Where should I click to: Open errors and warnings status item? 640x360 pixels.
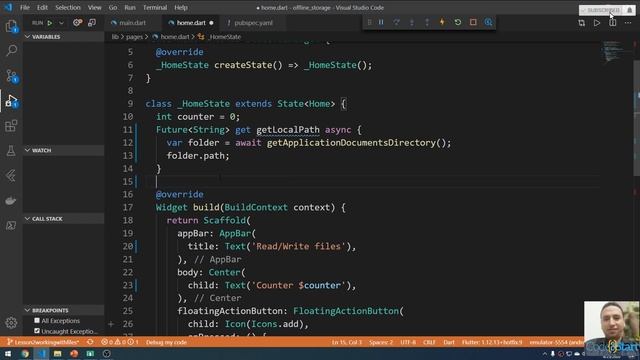tap(120, 342)
